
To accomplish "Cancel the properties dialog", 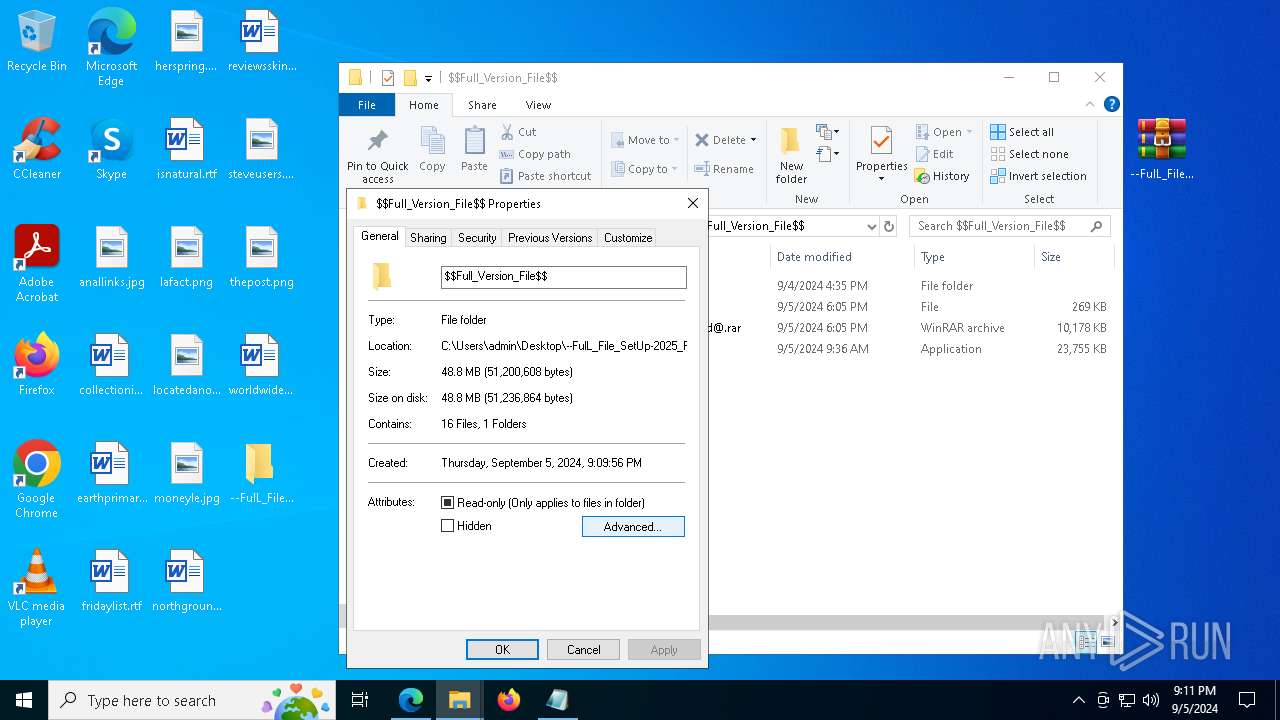I will (584, 650).
